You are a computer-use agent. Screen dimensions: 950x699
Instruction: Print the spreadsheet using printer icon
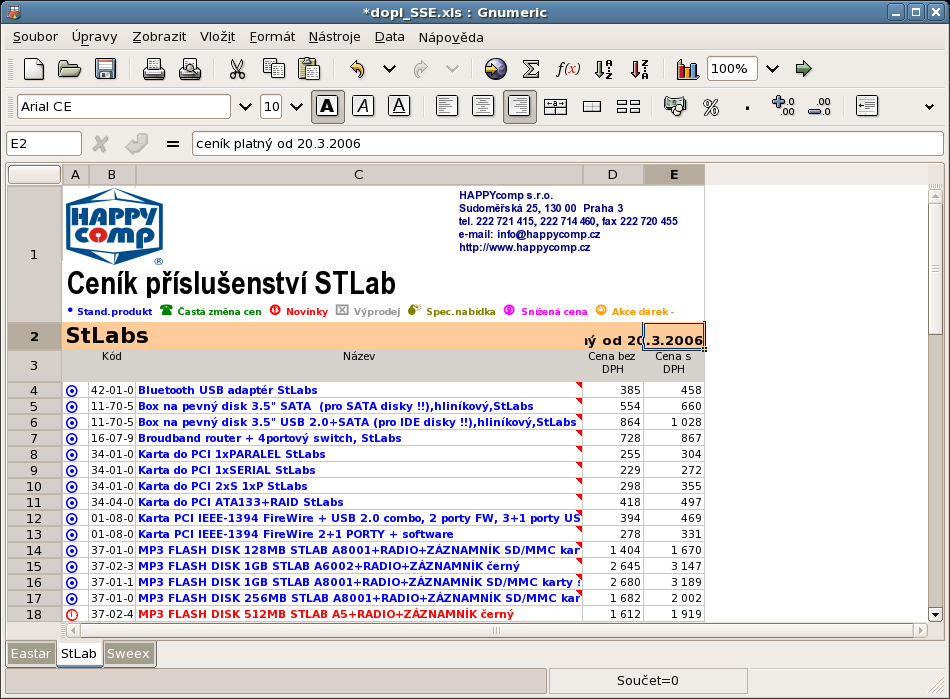pyautogui.click(x=154, y=69)
